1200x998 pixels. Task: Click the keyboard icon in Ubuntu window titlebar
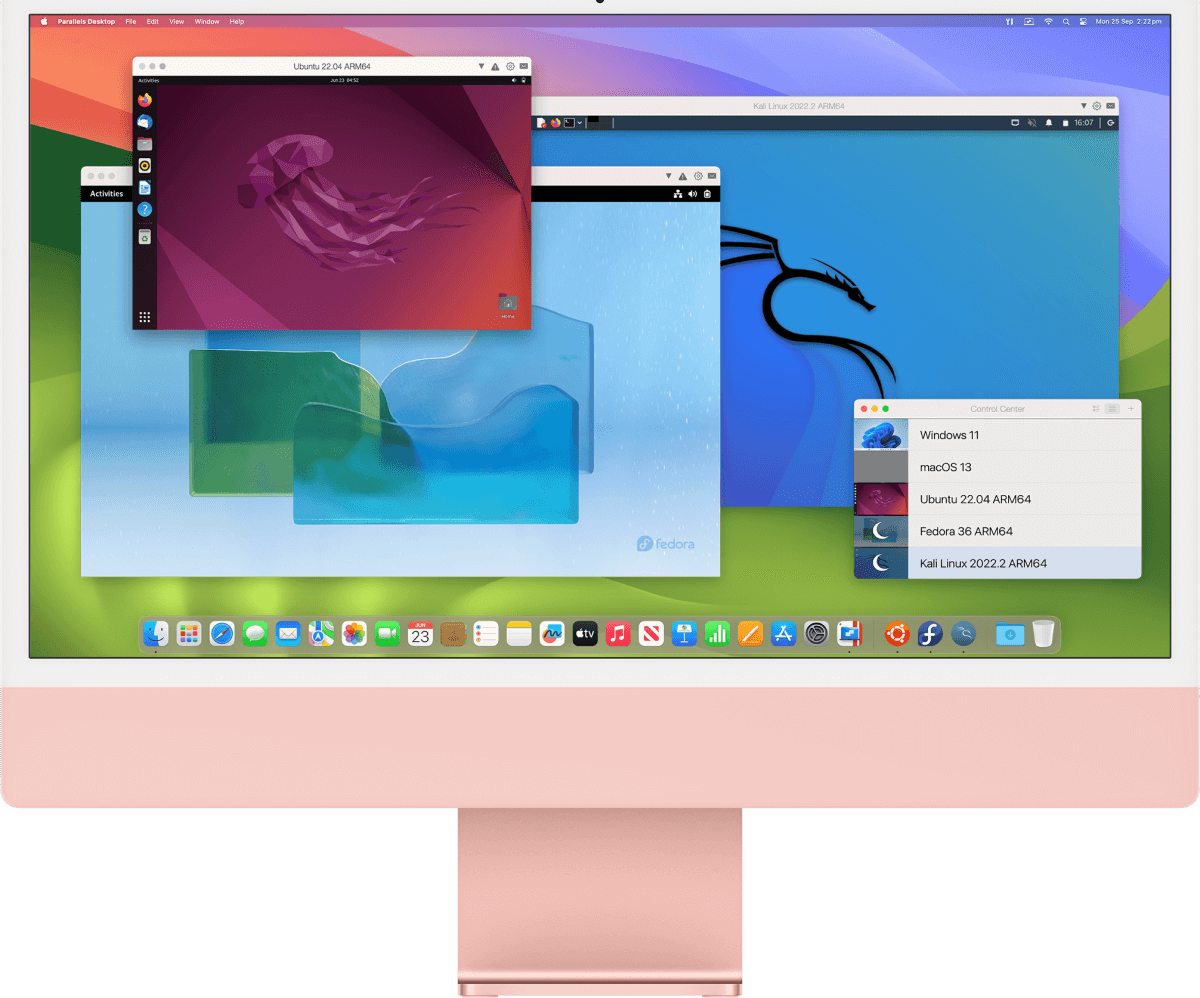click(524, 66)
